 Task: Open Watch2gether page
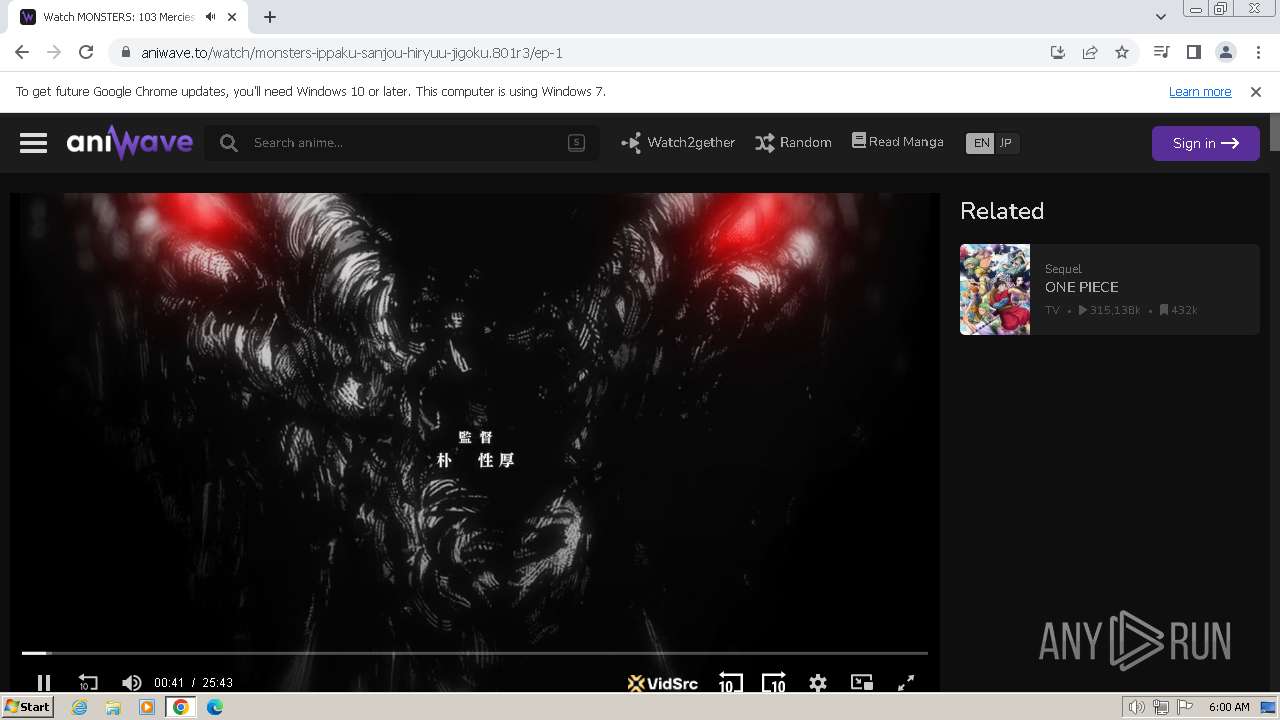coord(678,143)
